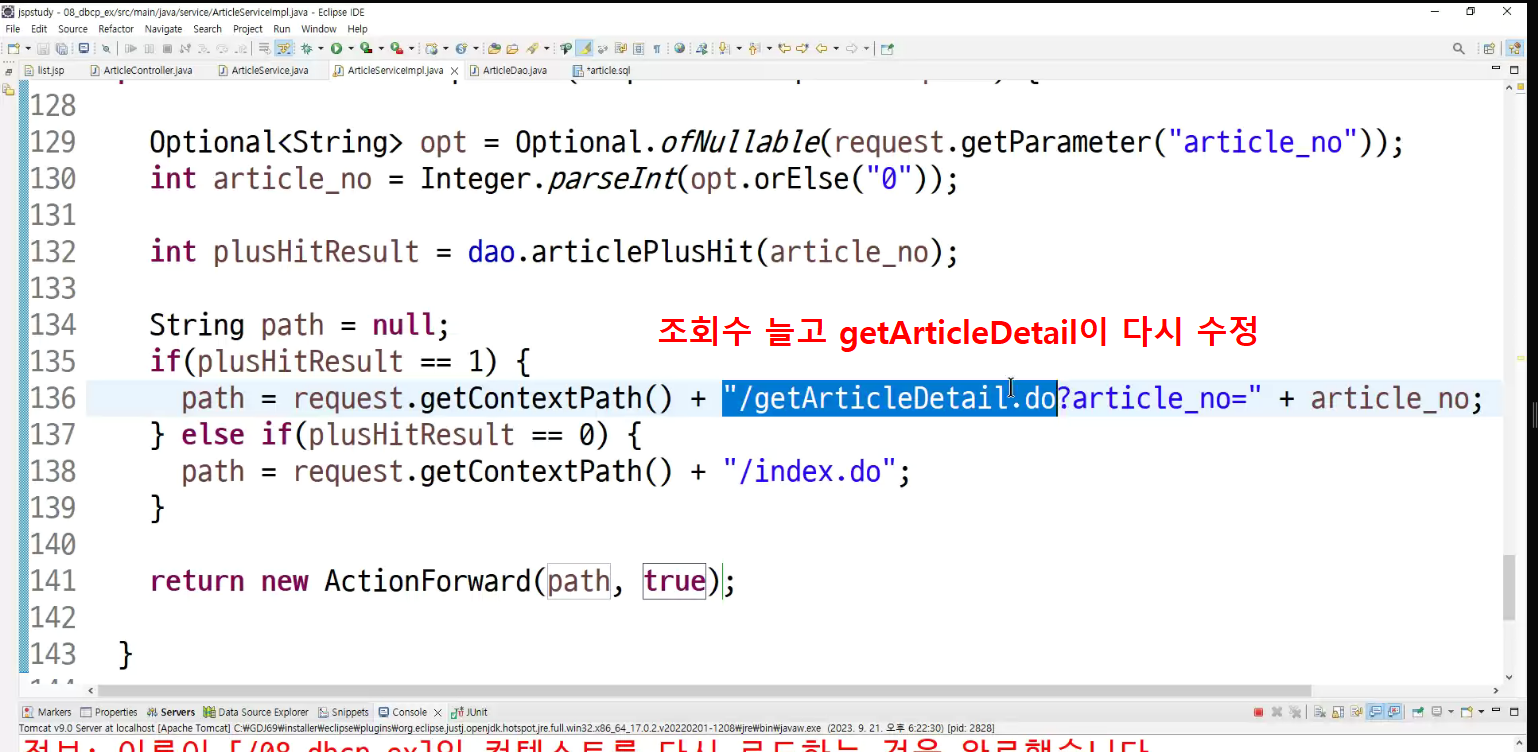Open the Snippets view tab
Screen dimensions: 1538x752
pyautogui.click(x=344, y=712)
